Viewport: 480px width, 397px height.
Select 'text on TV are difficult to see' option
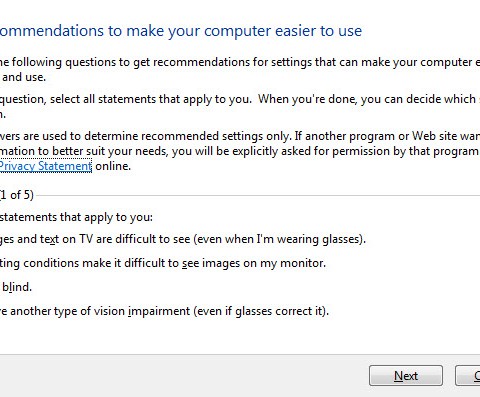[183, 239]
